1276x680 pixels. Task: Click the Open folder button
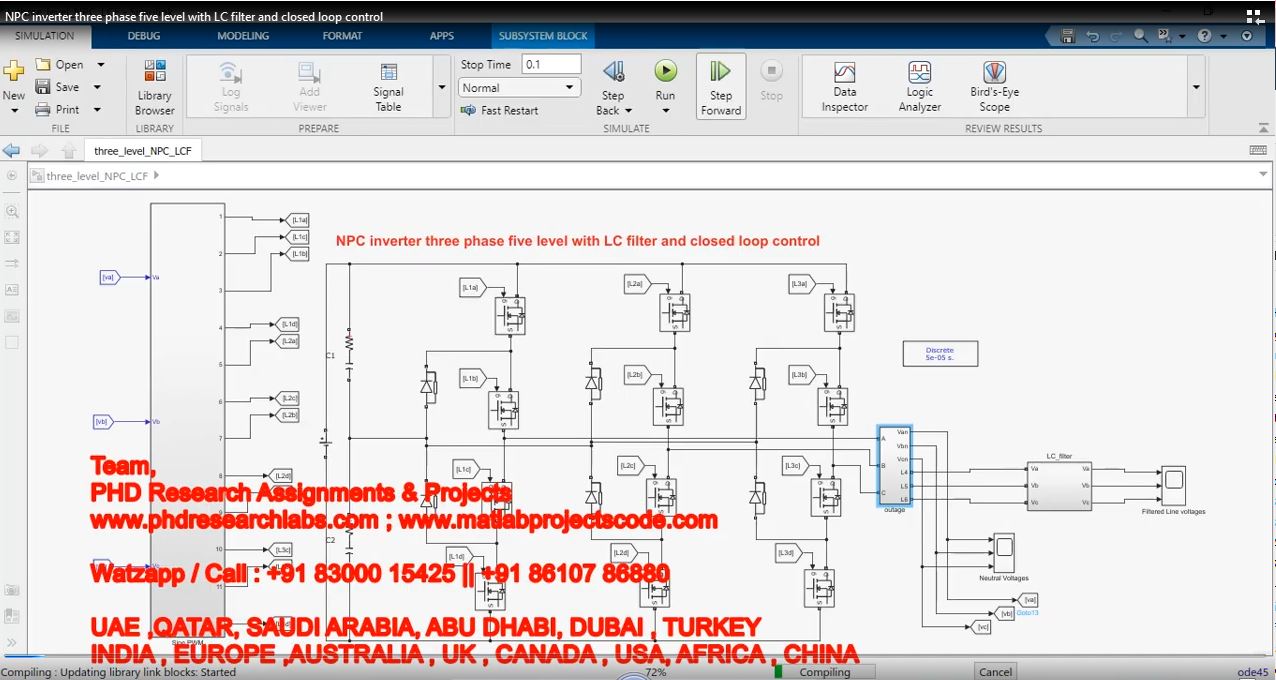(59, 64)
